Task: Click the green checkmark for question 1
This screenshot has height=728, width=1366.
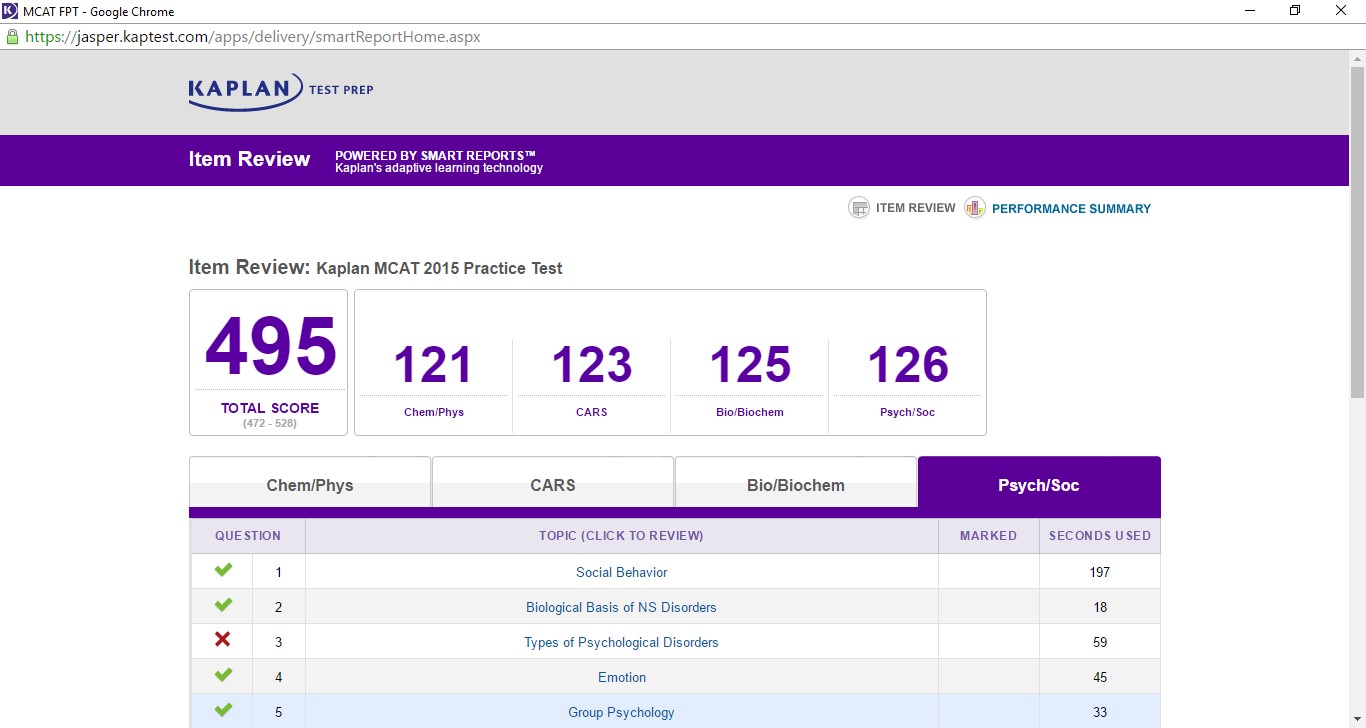Action: (x=223, y=570)
